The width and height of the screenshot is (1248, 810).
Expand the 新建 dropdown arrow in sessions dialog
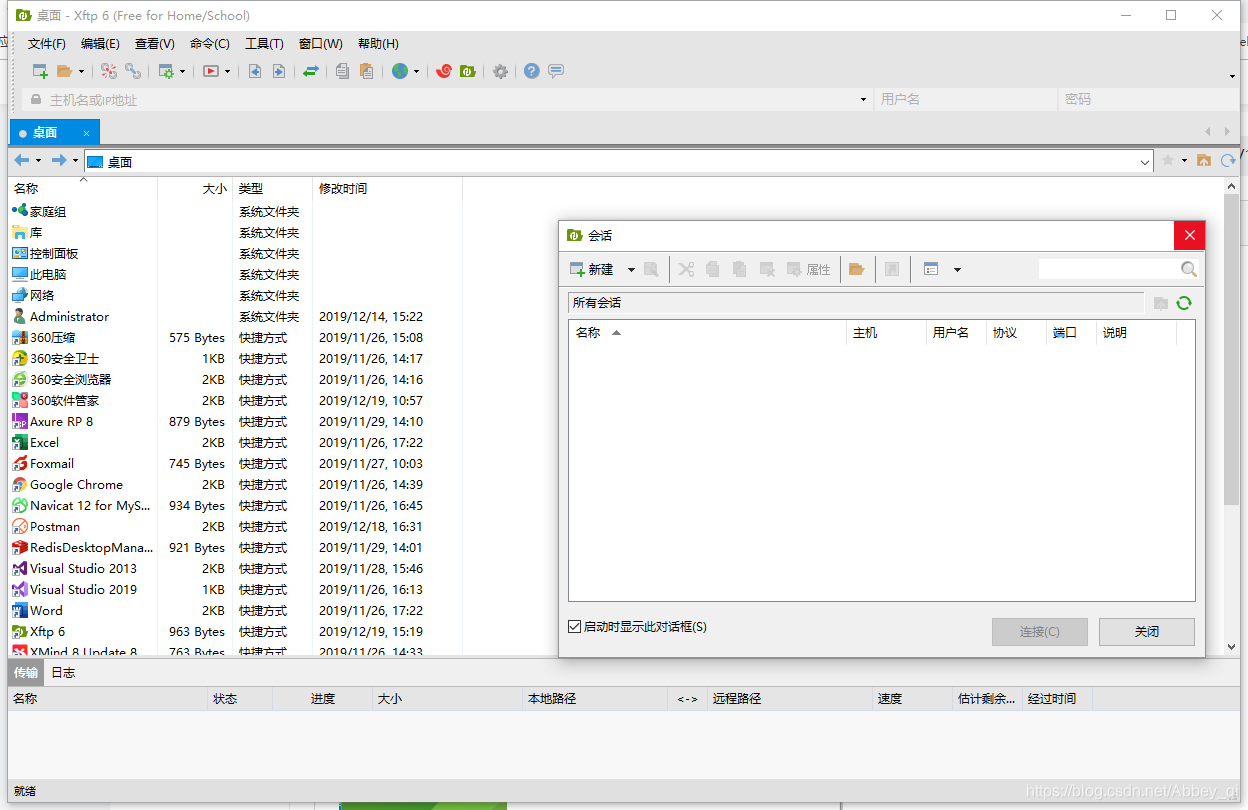tap(631, 270)
